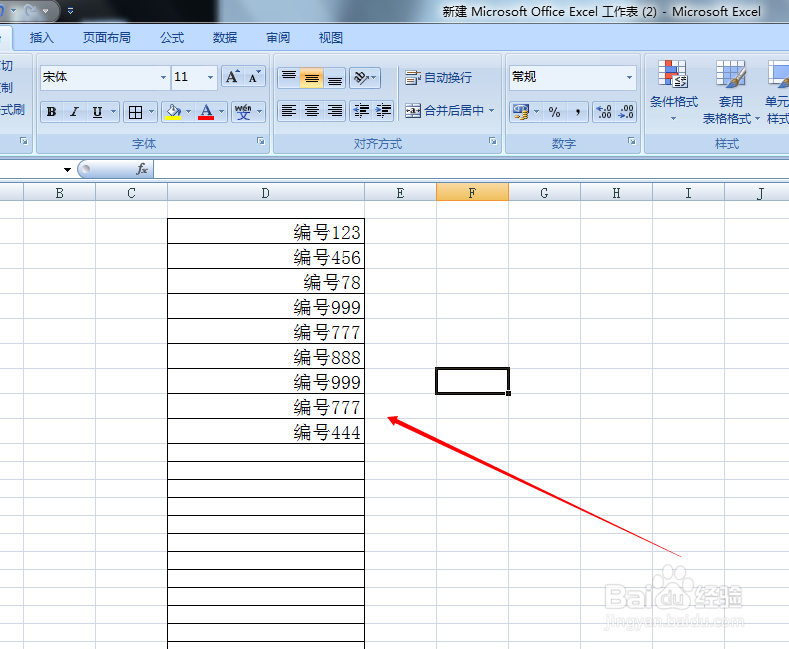Click the Borders icon
This screenshot has height=649, width=789.
point(135,112)
